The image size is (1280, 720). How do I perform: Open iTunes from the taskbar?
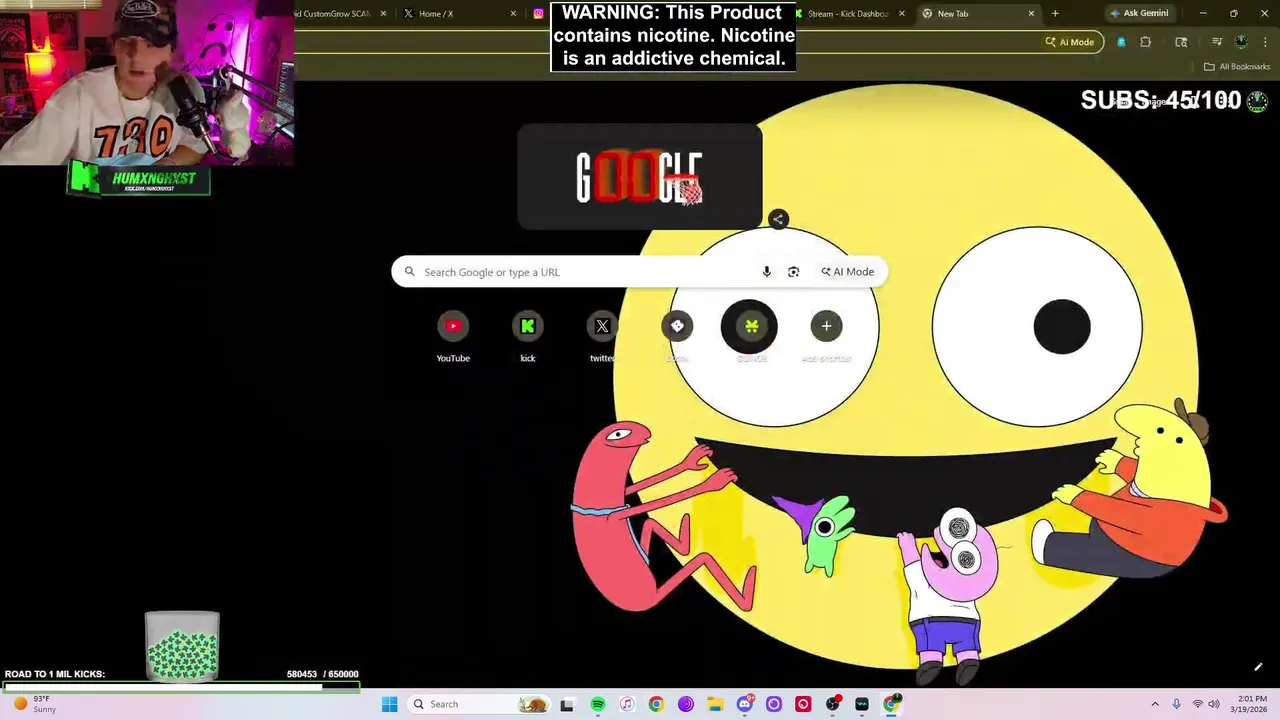(x=626, y=704)
